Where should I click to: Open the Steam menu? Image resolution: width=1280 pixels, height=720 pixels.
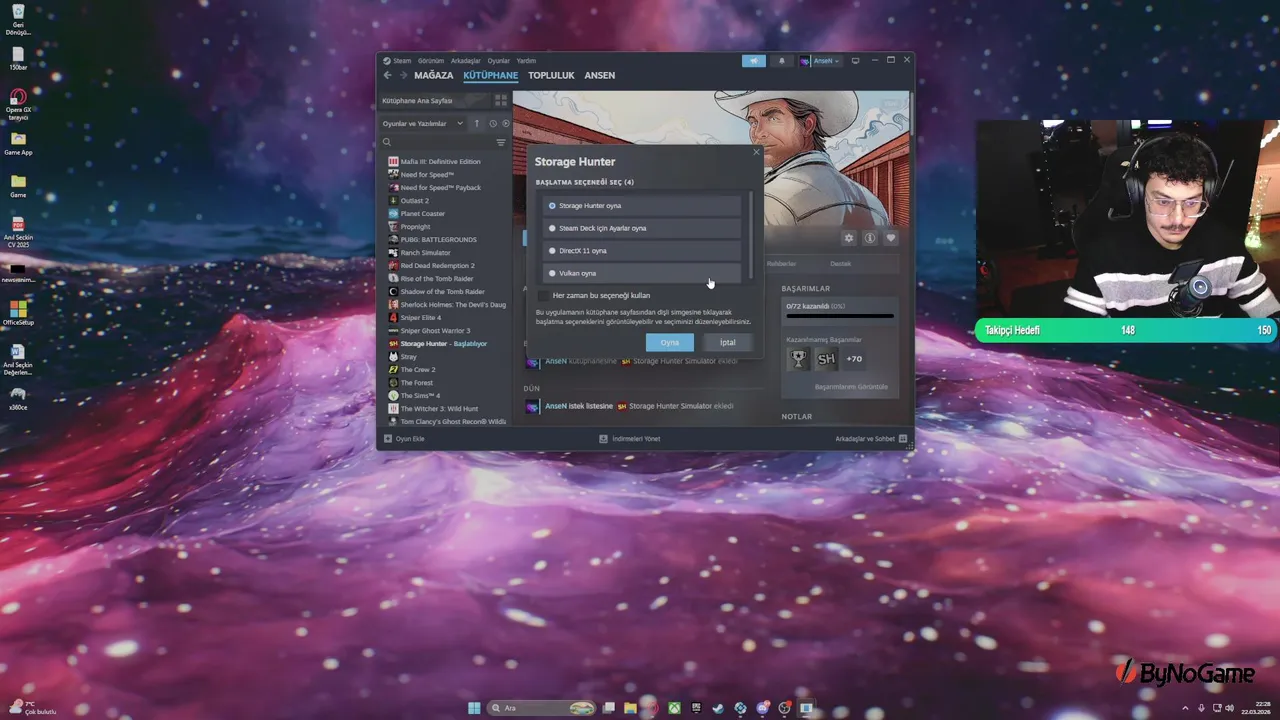pos(402,61)
